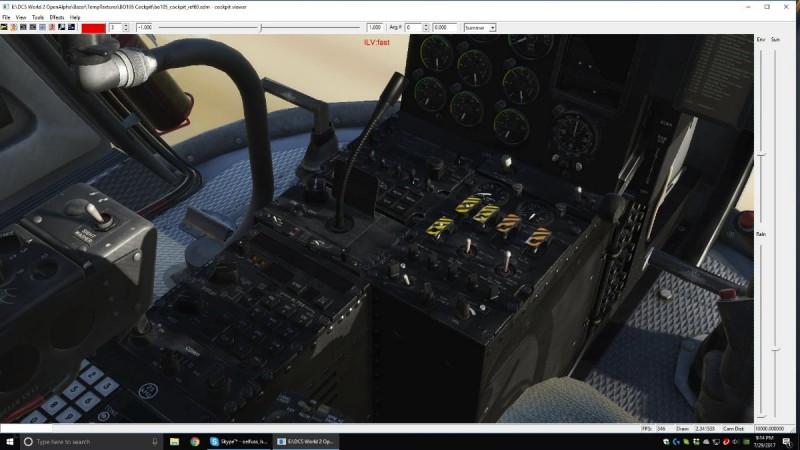Screen dimensions: 800x450
Task: Click the FPS value 346
Action: coord(661,429)
